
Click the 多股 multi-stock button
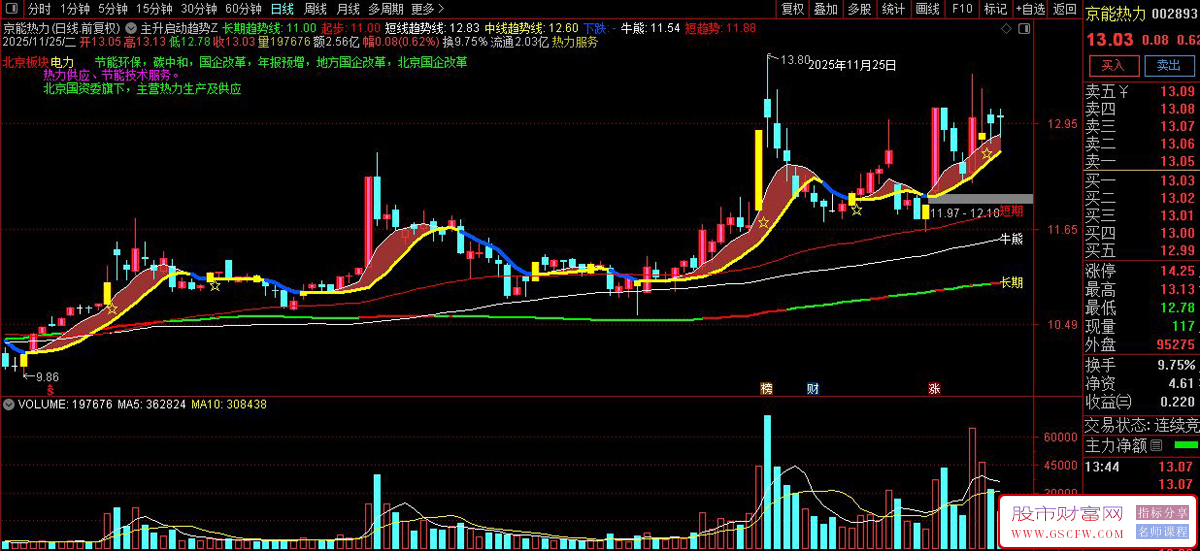click(859, 9)
